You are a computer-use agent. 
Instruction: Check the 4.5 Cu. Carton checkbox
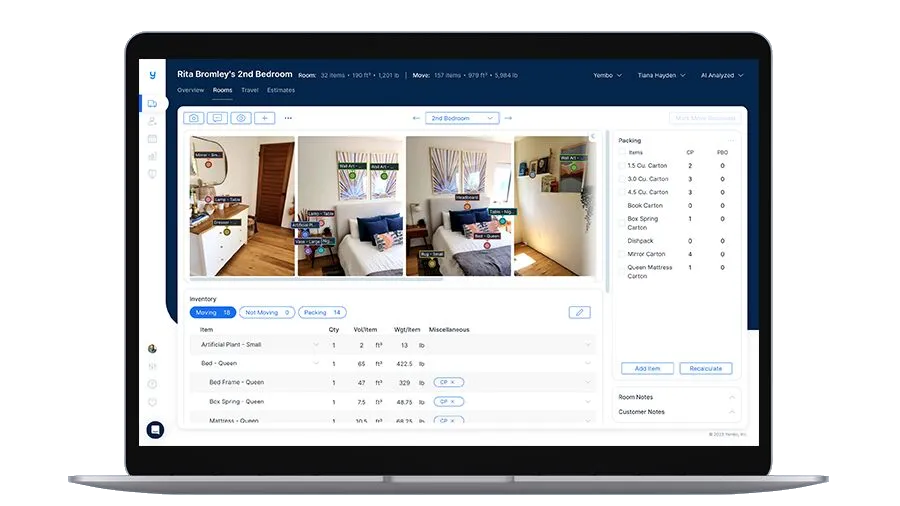coord(622,192)
